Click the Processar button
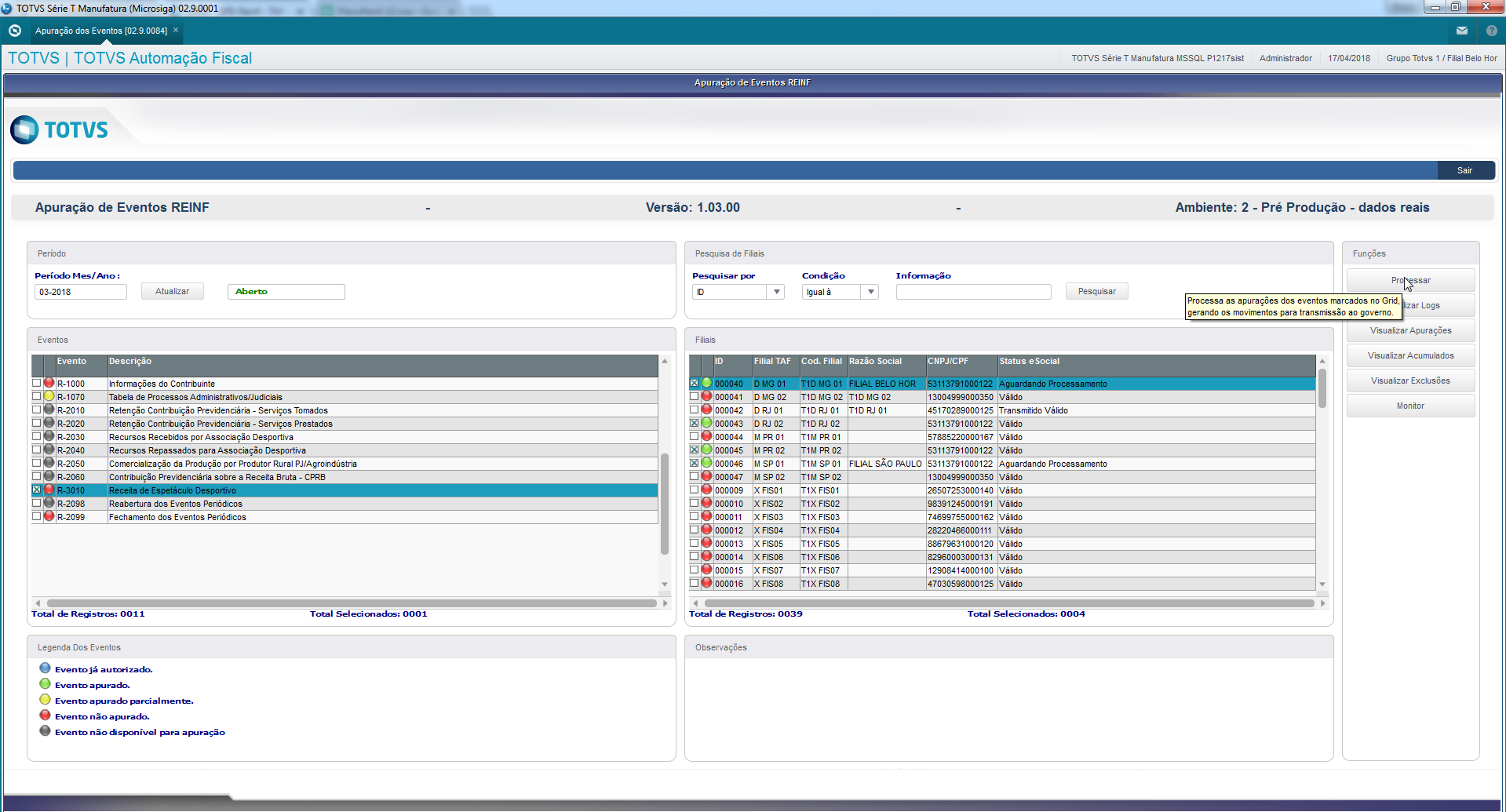 pyautogui.click(x=1410, y=280)
